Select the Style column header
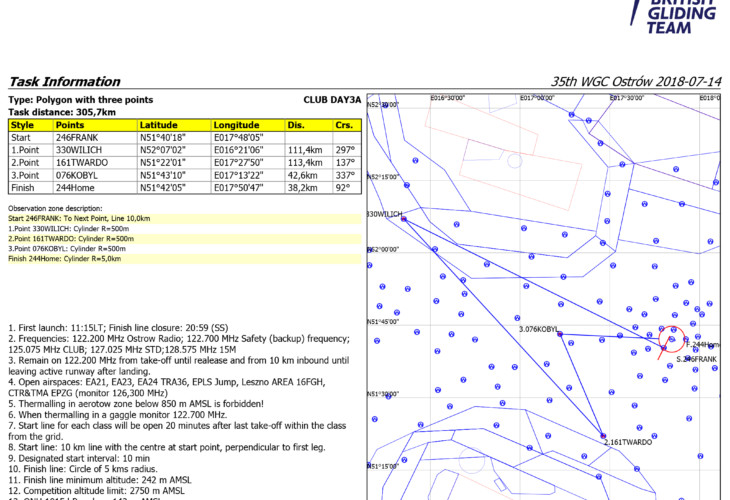Image resolution: width=730 pixels, height=500 pixels. pyautogui.click(x=29, y=125)
